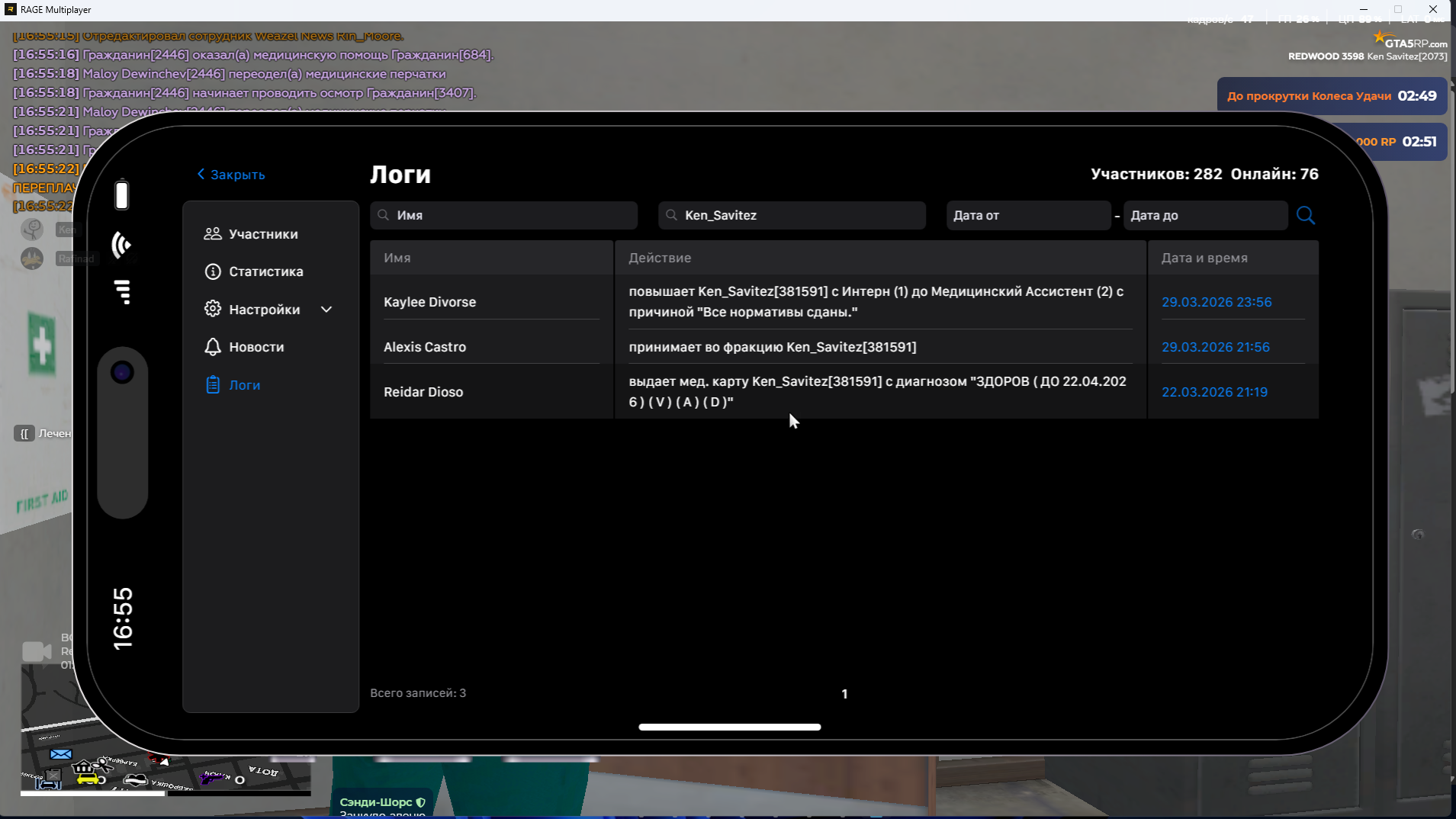Screen dimensions: 1456x819
Task: Focus the search field containing Ken_Savitez
Action: [x=792, y=215]
